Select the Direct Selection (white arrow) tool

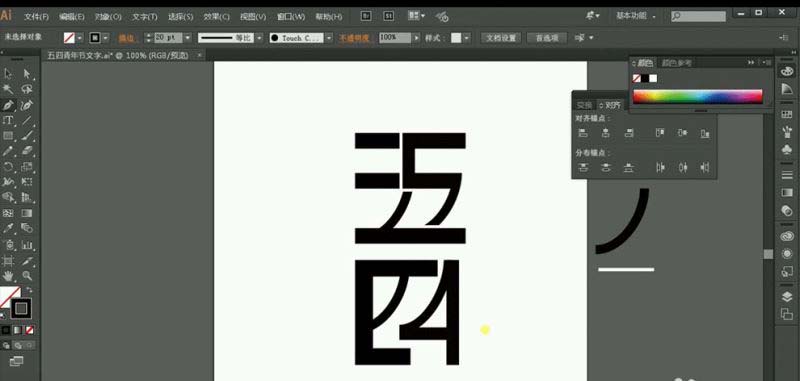pos(27,74)
